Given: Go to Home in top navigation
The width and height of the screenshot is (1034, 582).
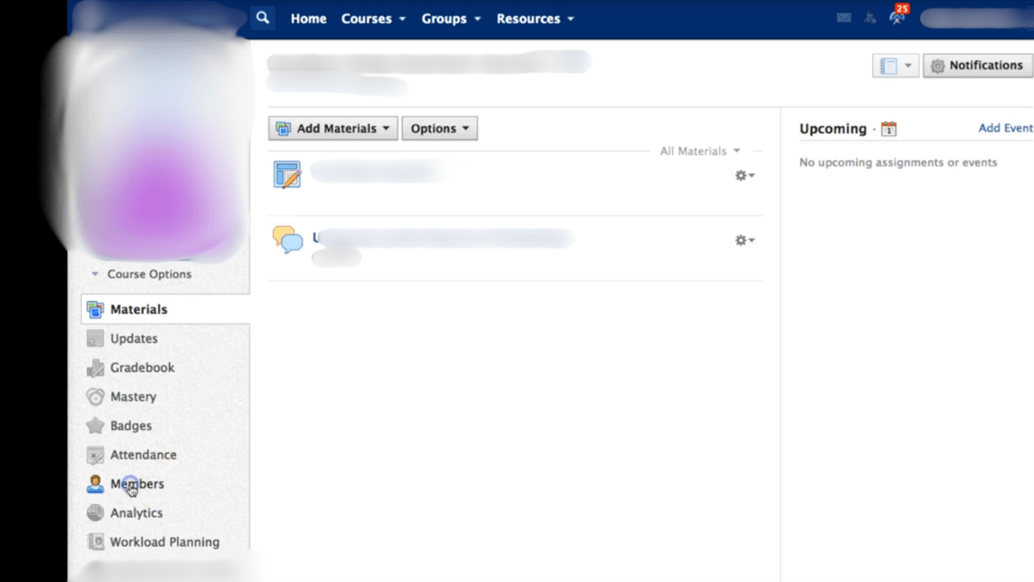Looking at the screenshot, I should [x=309, y=18].
